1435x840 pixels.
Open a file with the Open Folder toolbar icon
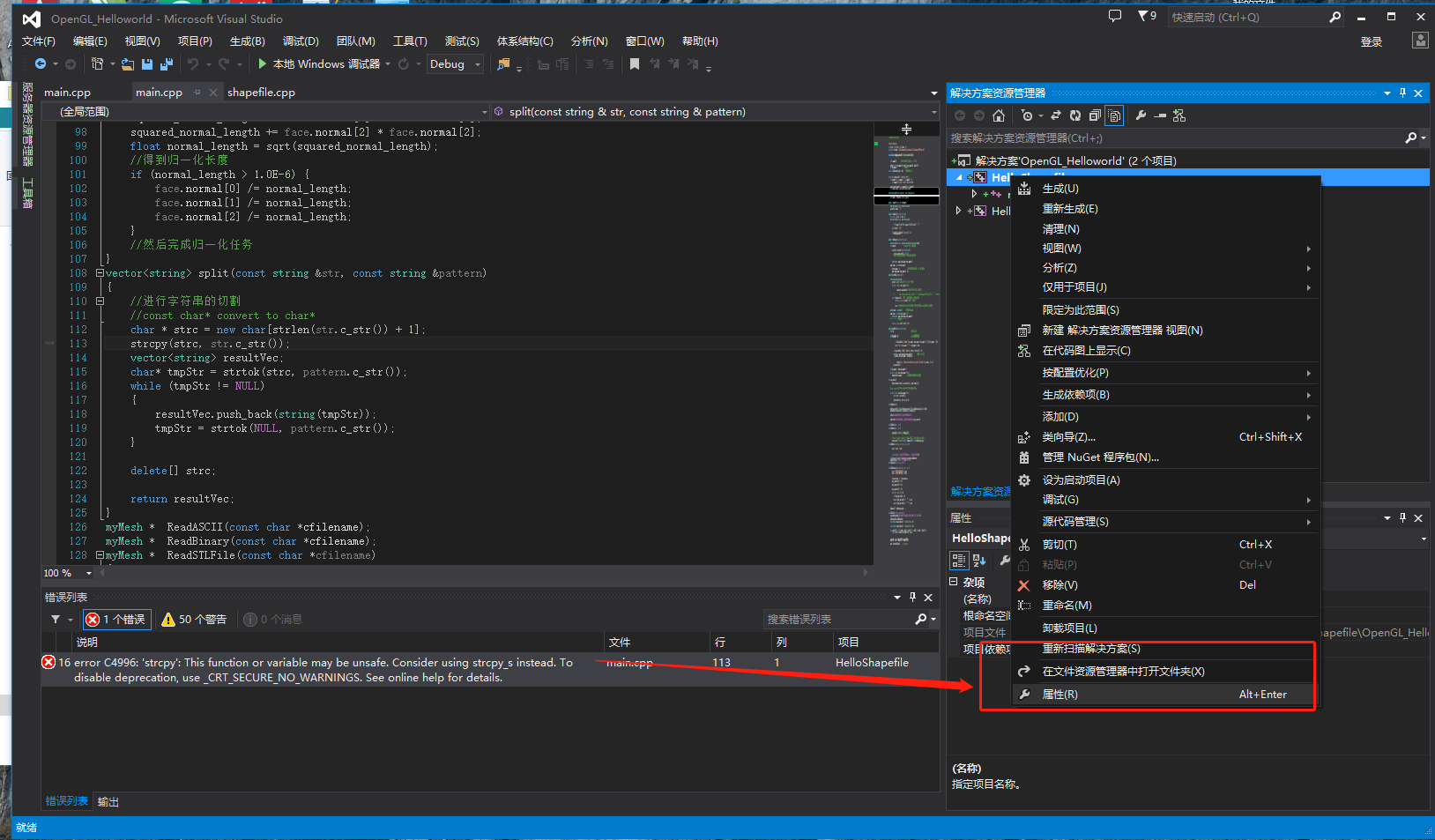point(127,63)
